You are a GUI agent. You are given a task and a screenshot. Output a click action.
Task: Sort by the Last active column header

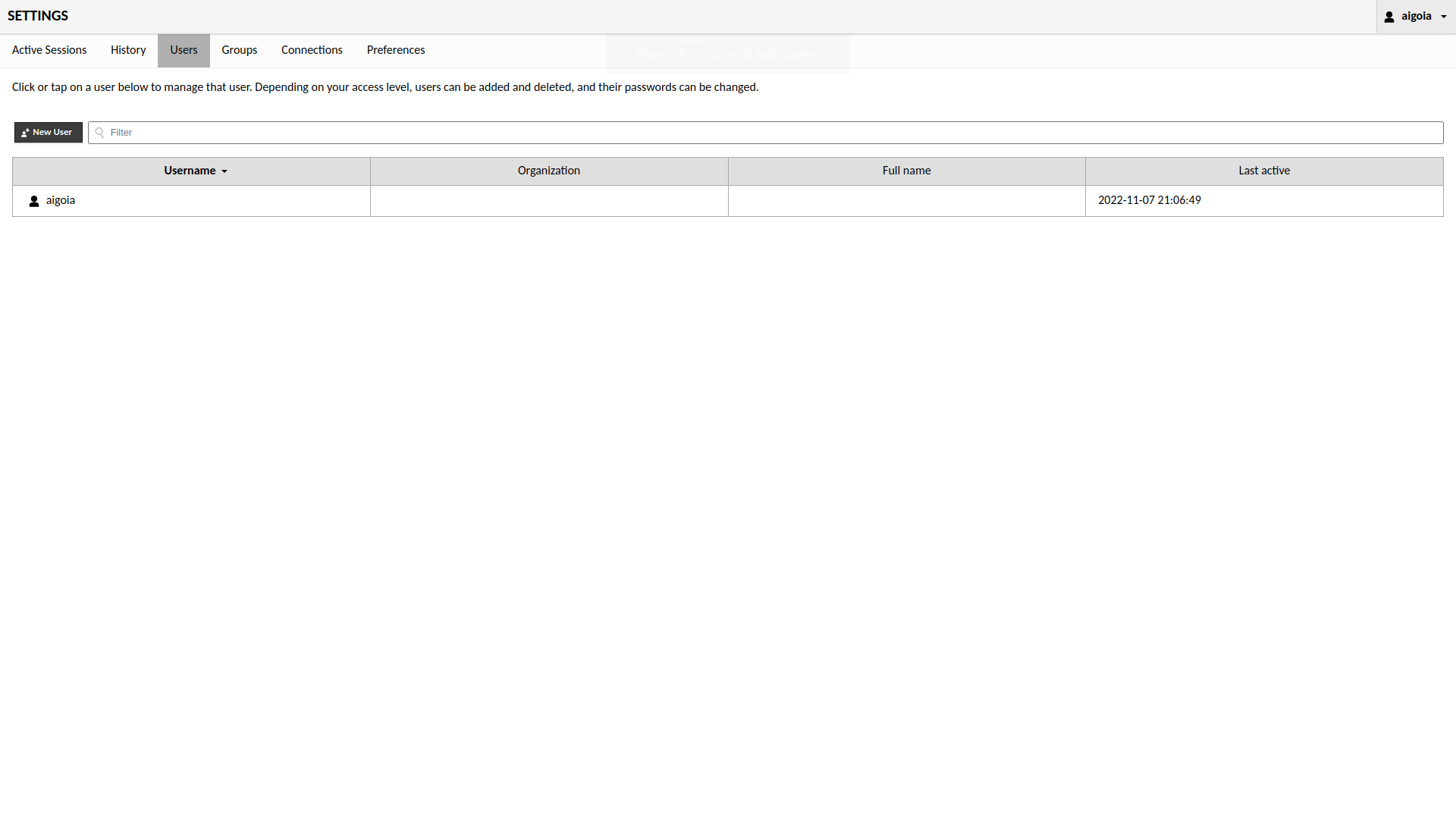(1264, 171)
